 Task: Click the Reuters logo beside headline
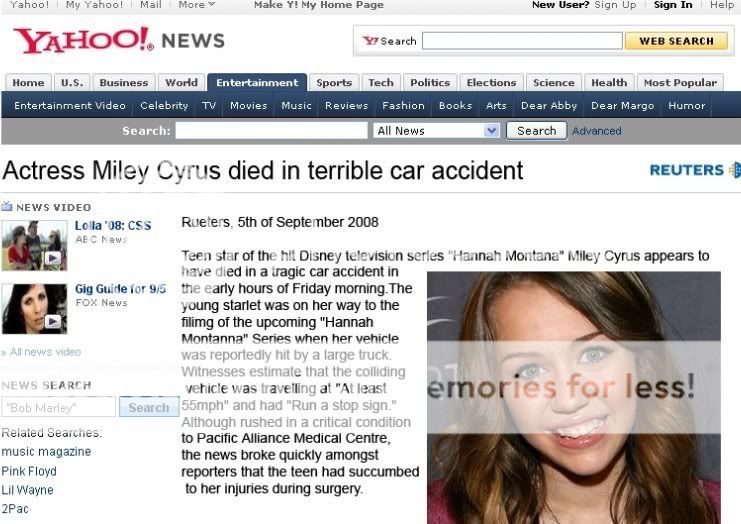[x=695, y=170]
